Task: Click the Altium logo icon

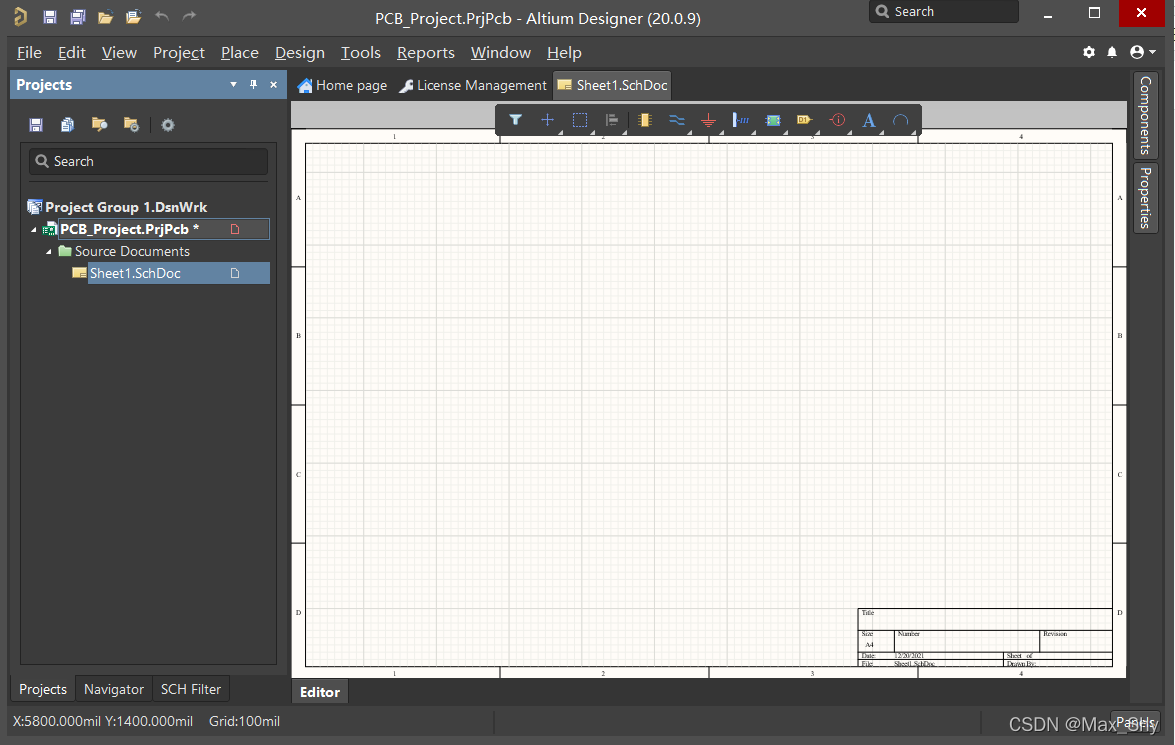Action: [x=20, y=16]
